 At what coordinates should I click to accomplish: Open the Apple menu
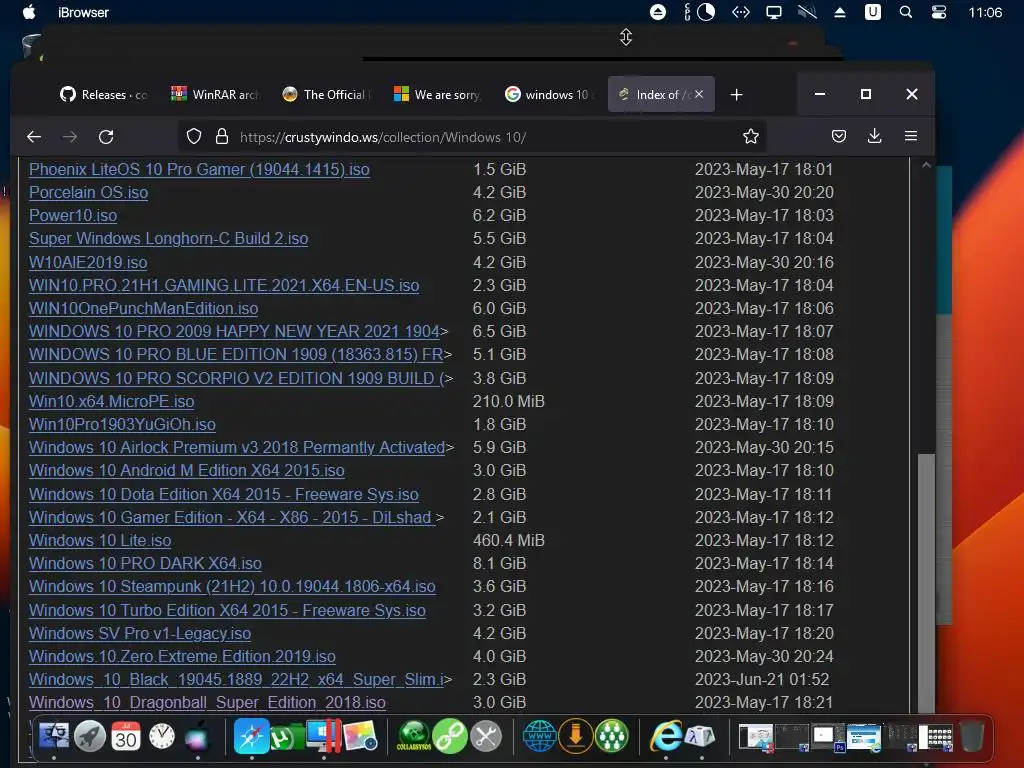tap(29, 12)
